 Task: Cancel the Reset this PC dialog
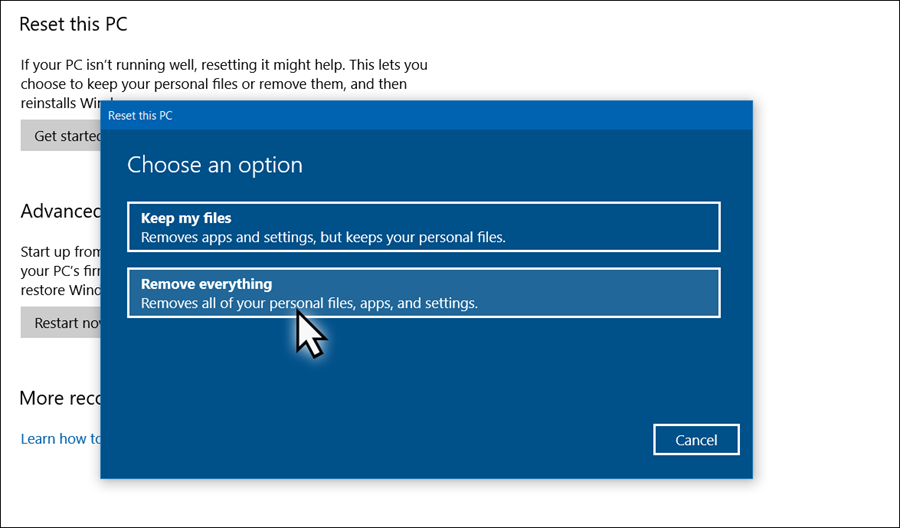point(696,440)
